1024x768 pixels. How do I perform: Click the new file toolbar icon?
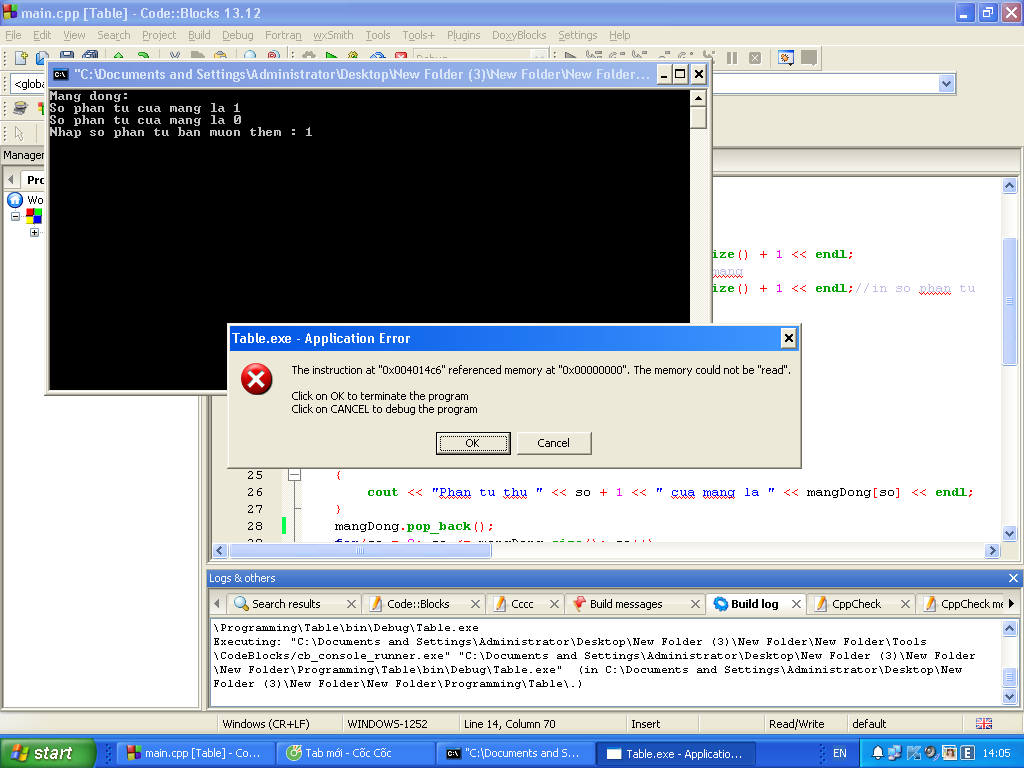click(20, 58)
